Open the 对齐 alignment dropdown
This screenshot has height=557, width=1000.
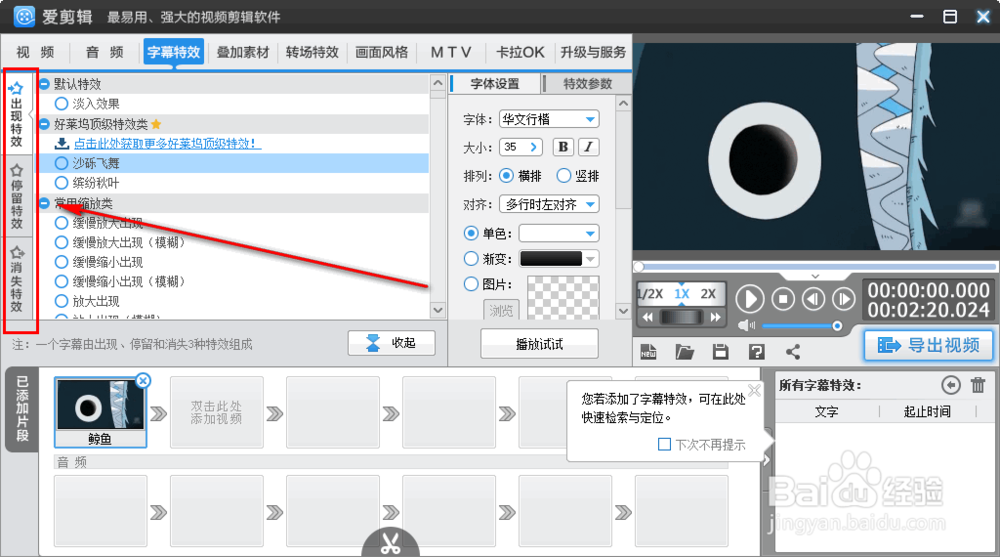(x=549, y=204)
